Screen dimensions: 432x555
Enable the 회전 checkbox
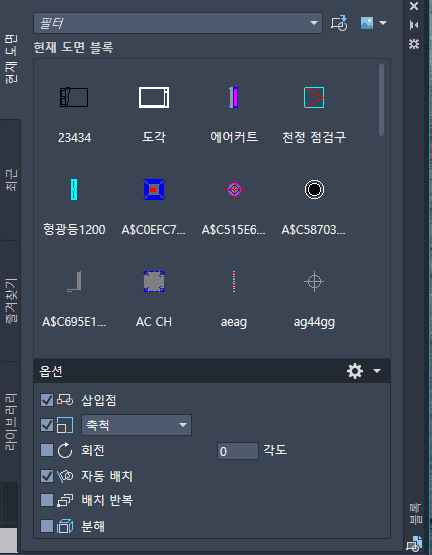pos(47,451)
